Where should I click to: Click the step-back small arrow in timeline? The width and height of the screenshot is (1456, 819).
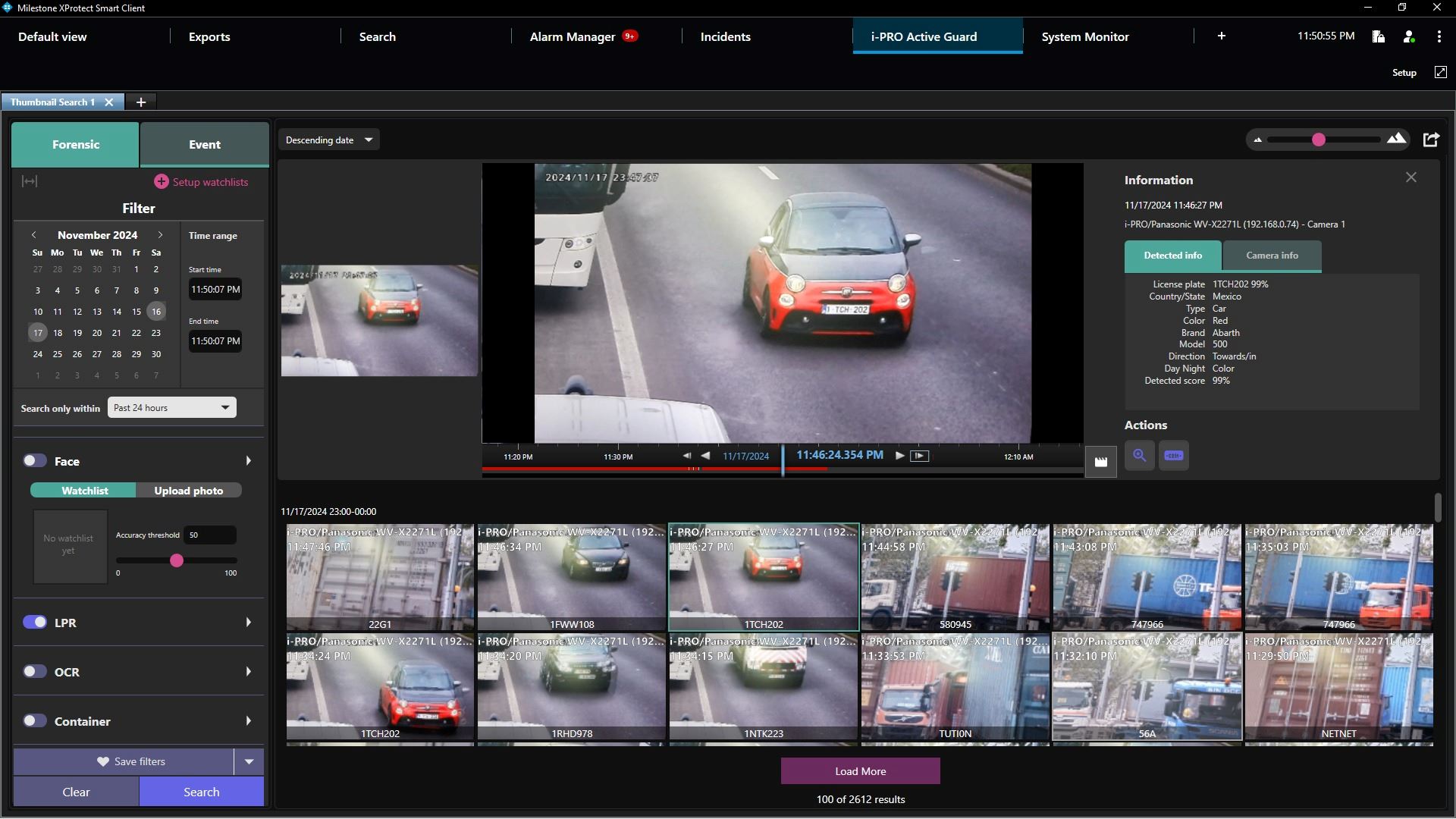686,456
